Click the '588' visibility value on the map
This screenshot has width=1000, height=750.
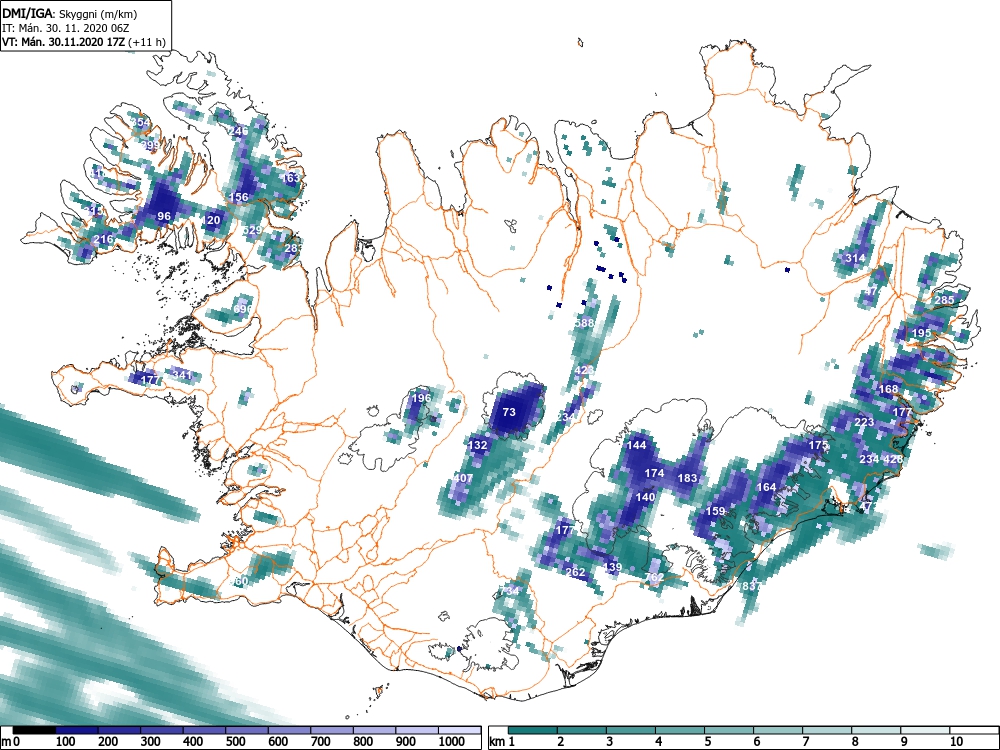[x=584, y=323]
